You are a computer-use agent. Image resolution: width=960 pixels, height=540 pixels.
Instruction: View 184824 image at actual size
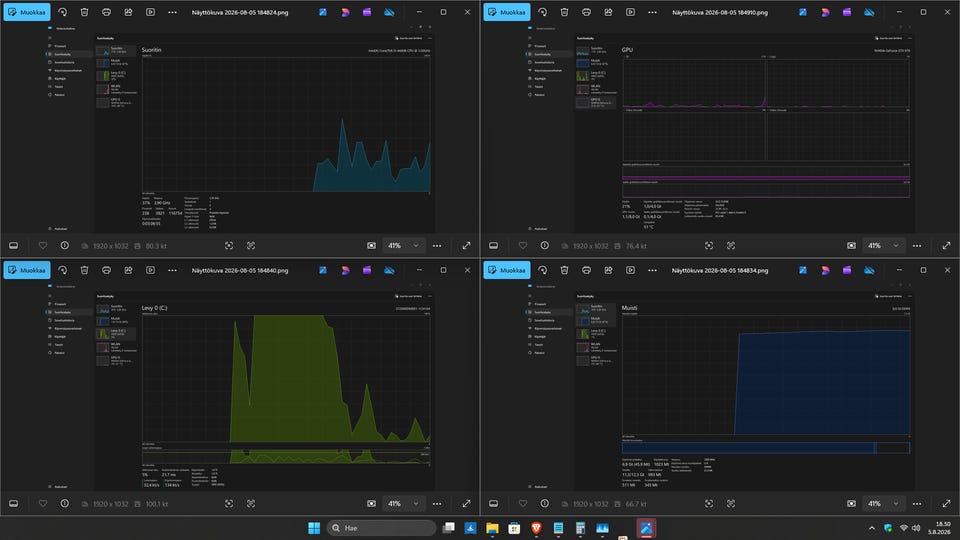click(251, 246)
